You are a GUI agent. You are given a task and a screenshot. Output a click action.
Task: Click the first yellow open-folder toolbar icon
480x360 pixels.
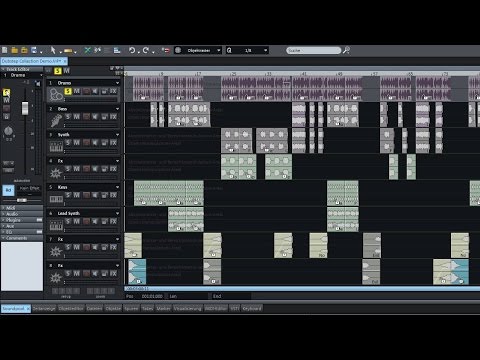click(15, 50)
